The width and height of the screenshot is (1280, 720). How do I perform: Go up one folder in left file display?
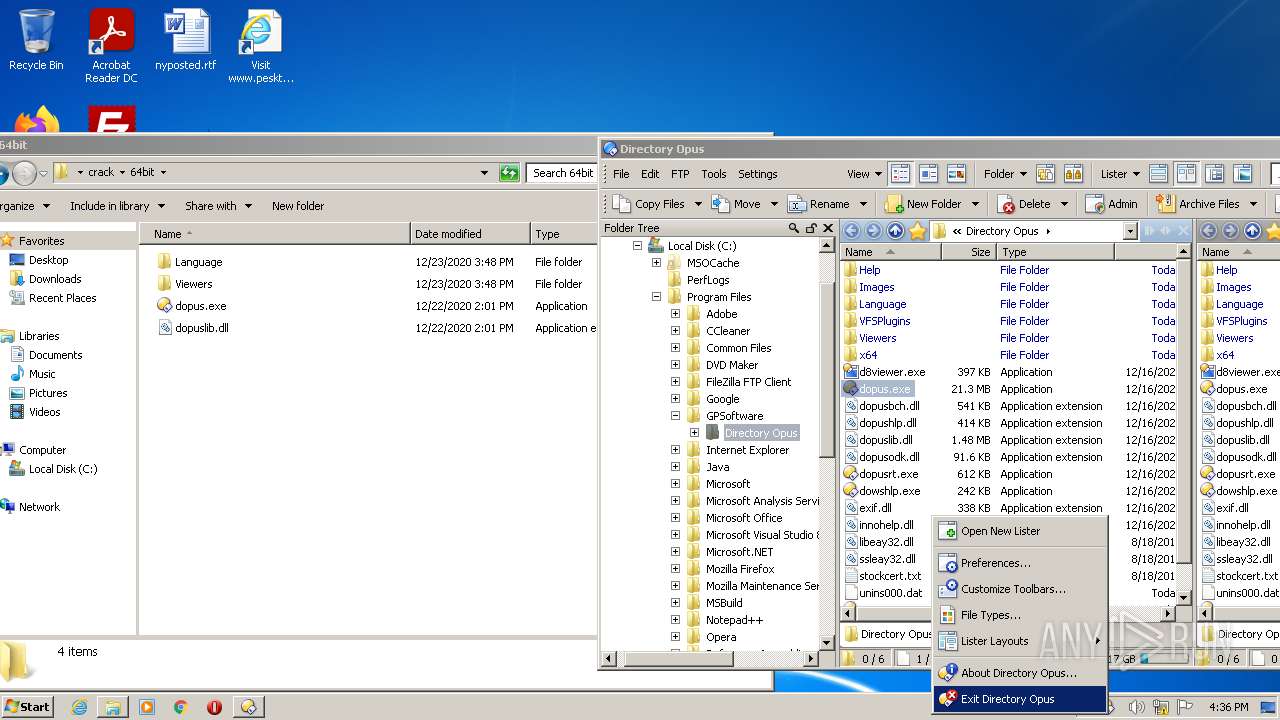coord(895,231)
